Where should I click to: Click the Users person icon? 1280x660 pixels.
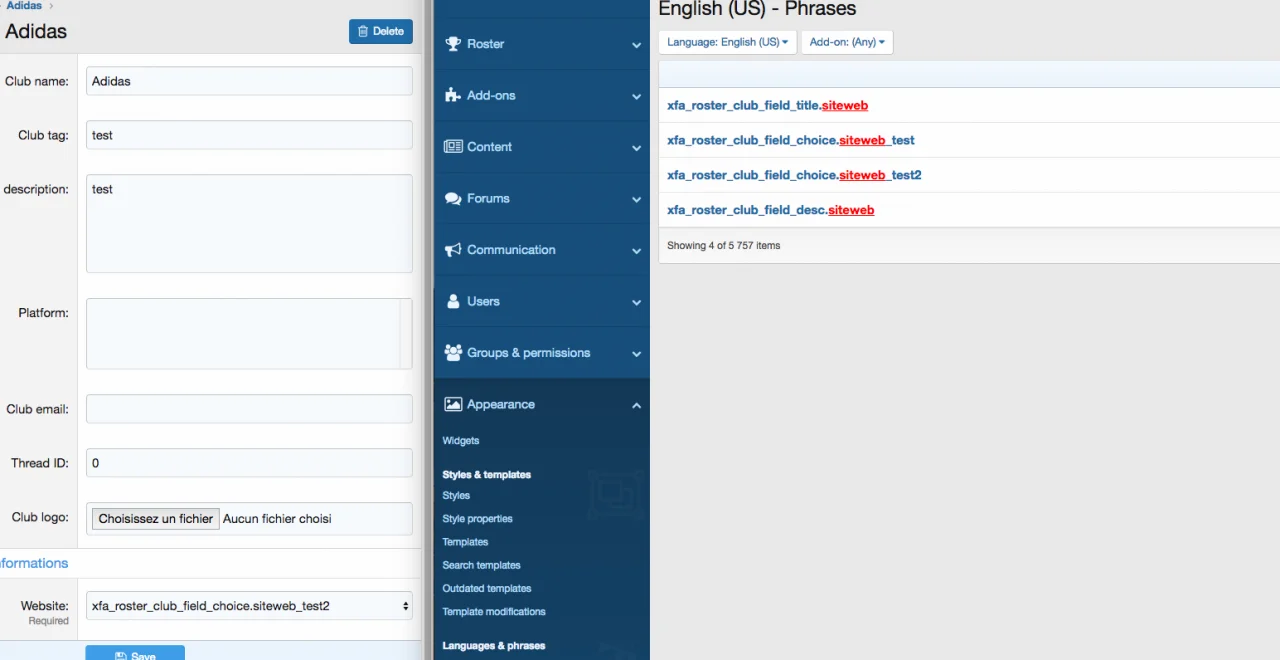coord(453,301)
